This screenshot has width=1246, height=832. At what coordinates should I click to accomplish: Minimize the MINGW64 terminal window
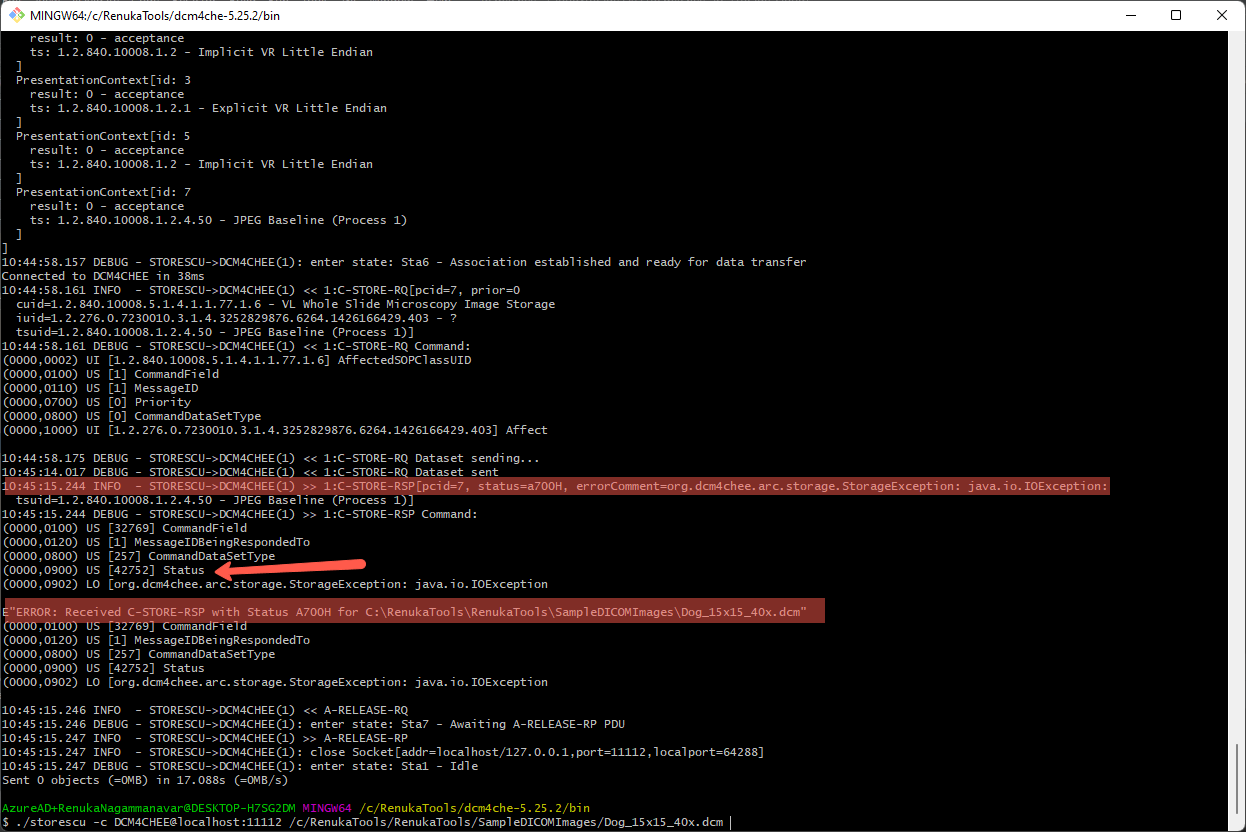(1130, 15)
